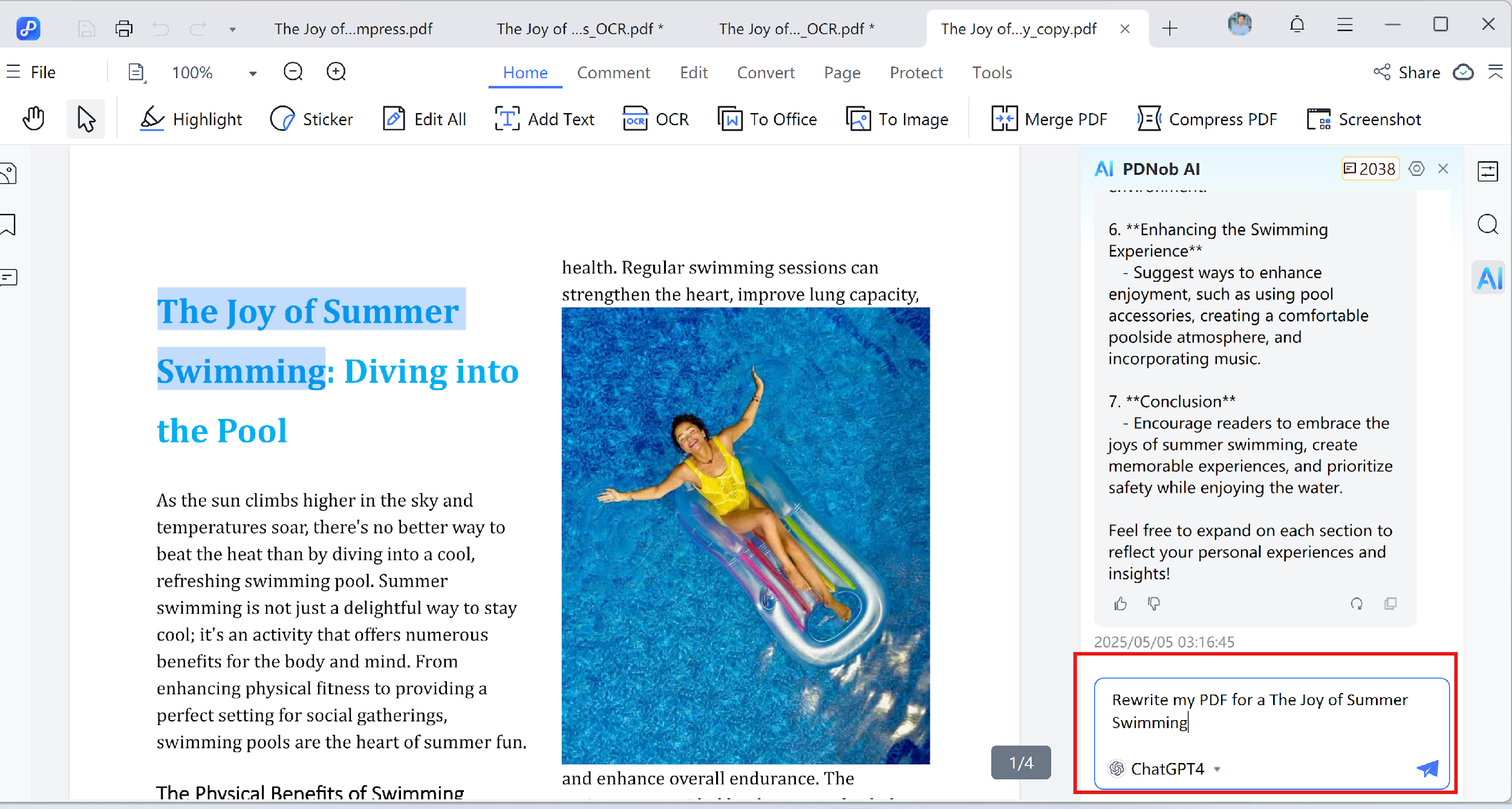1512x809 pixels.
Task: Open the search panel on the right sidebar
Action: (x=1488, y=224)
